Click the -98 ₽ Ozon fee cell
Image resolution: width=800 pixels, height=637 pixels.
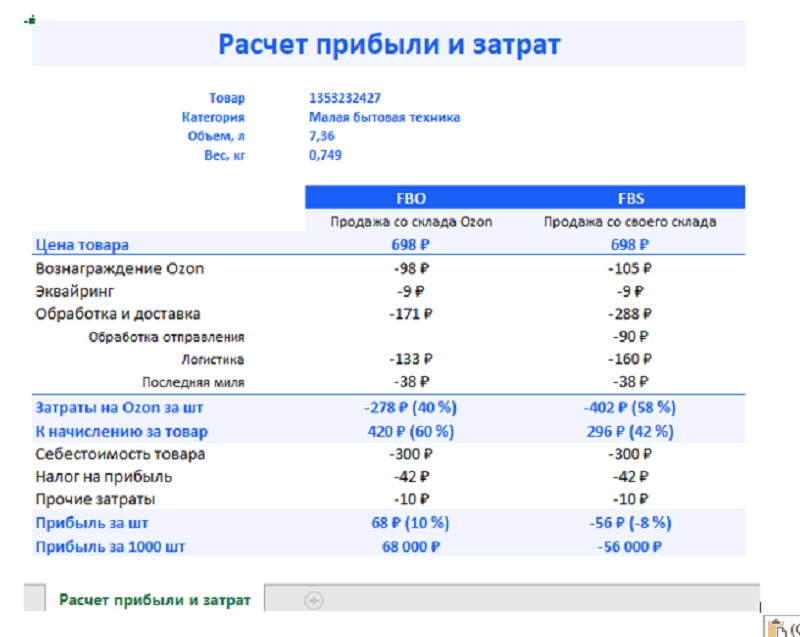click(x=411, y=269)
